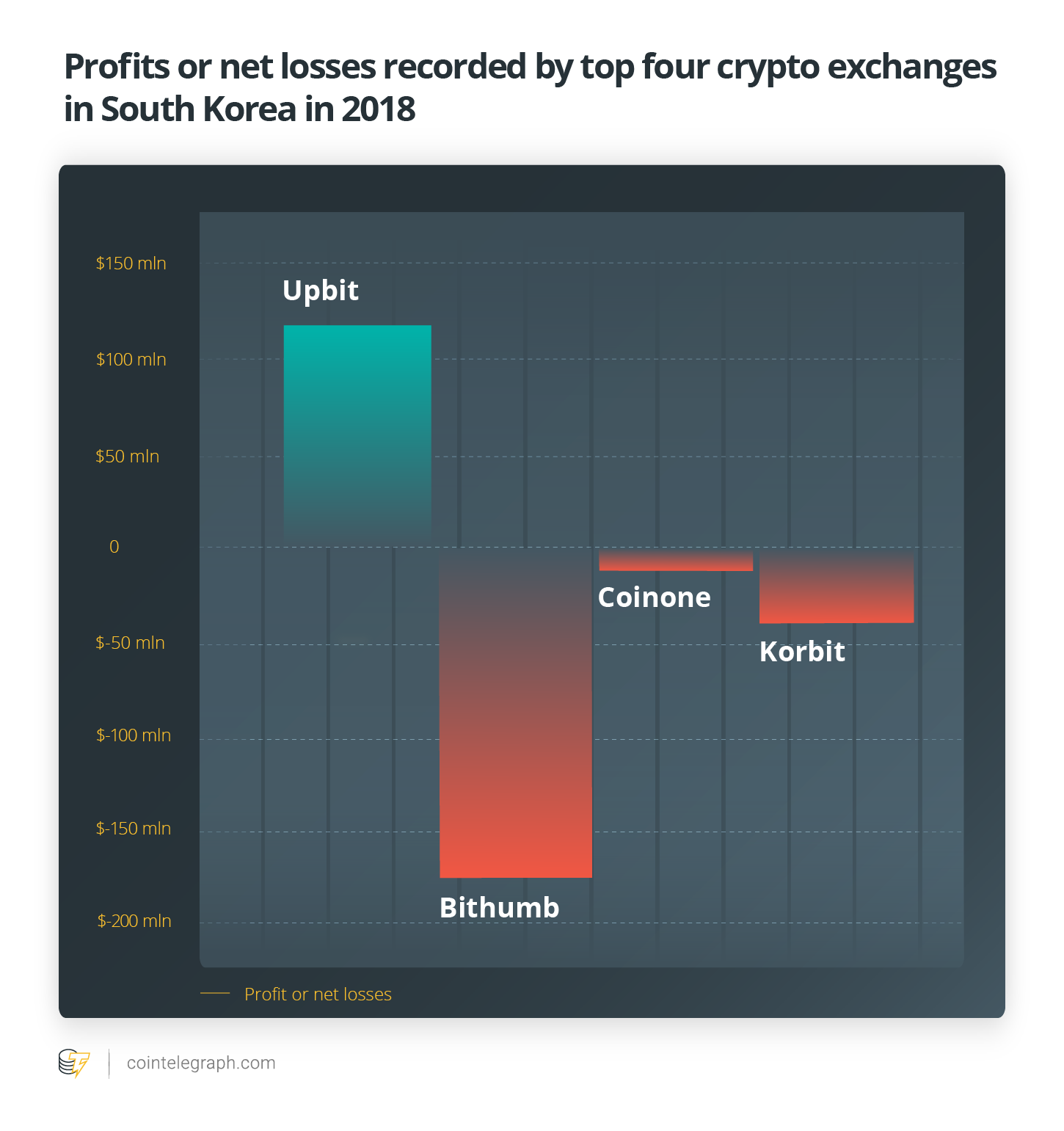Click the $-200 mln axis label
Image resolution: width=1064 pixels, height=1131 pixels.
(134, 921)
